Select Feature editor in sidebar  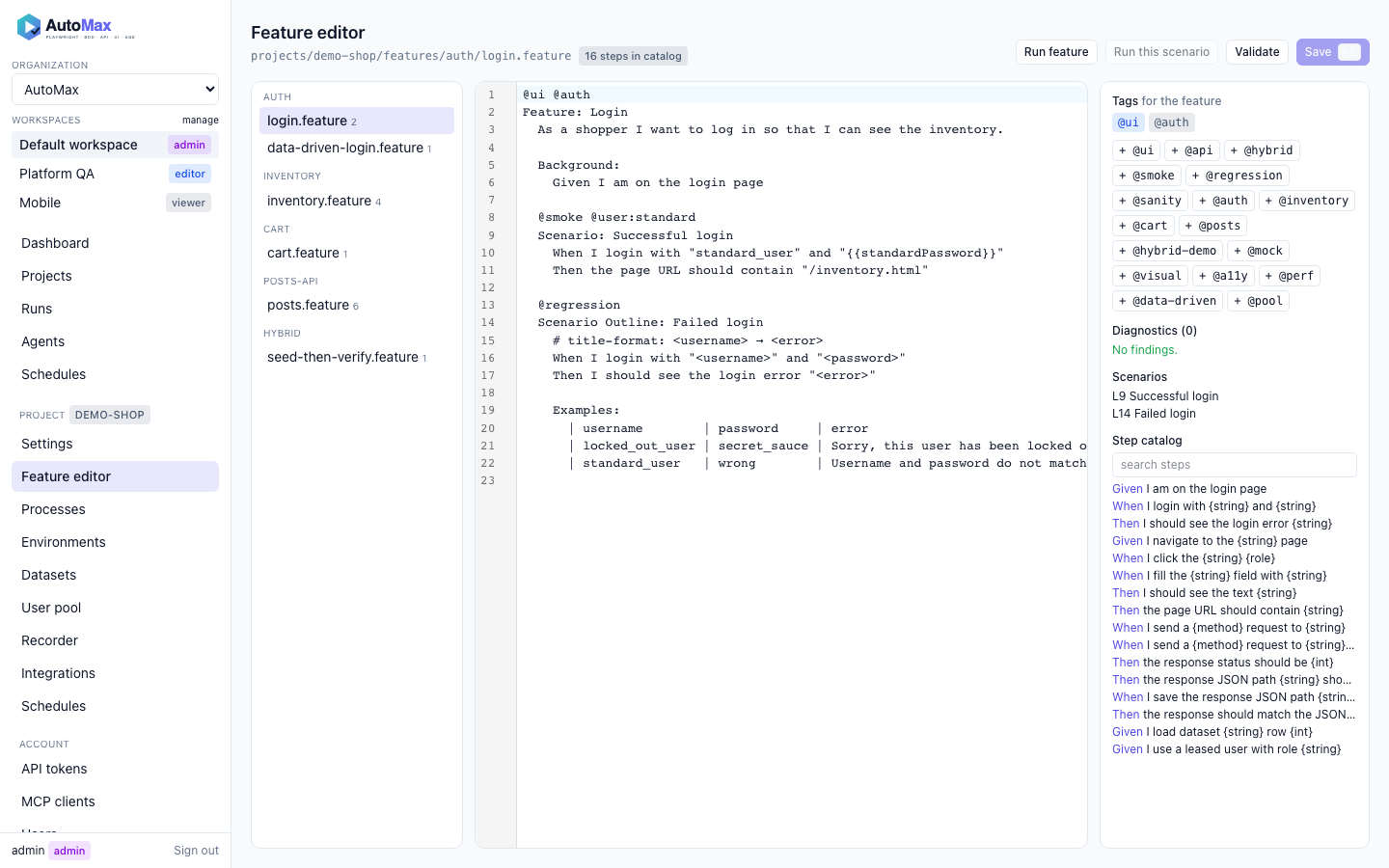[x=115, y=476]
